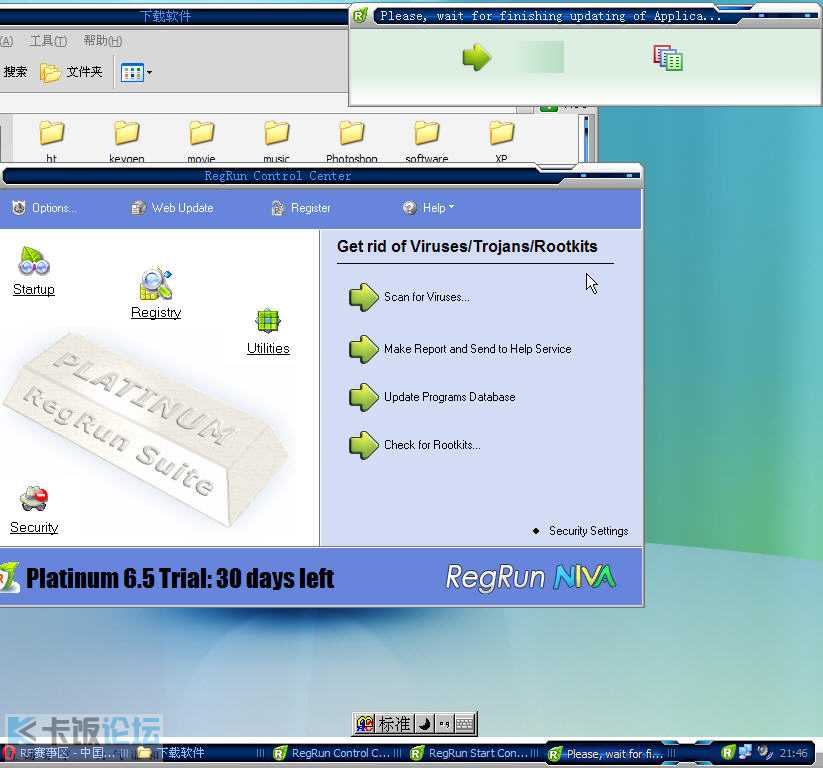Open the Photoshop folder
The height and width of the screenshot is (768, 823).
click(351, 133)
